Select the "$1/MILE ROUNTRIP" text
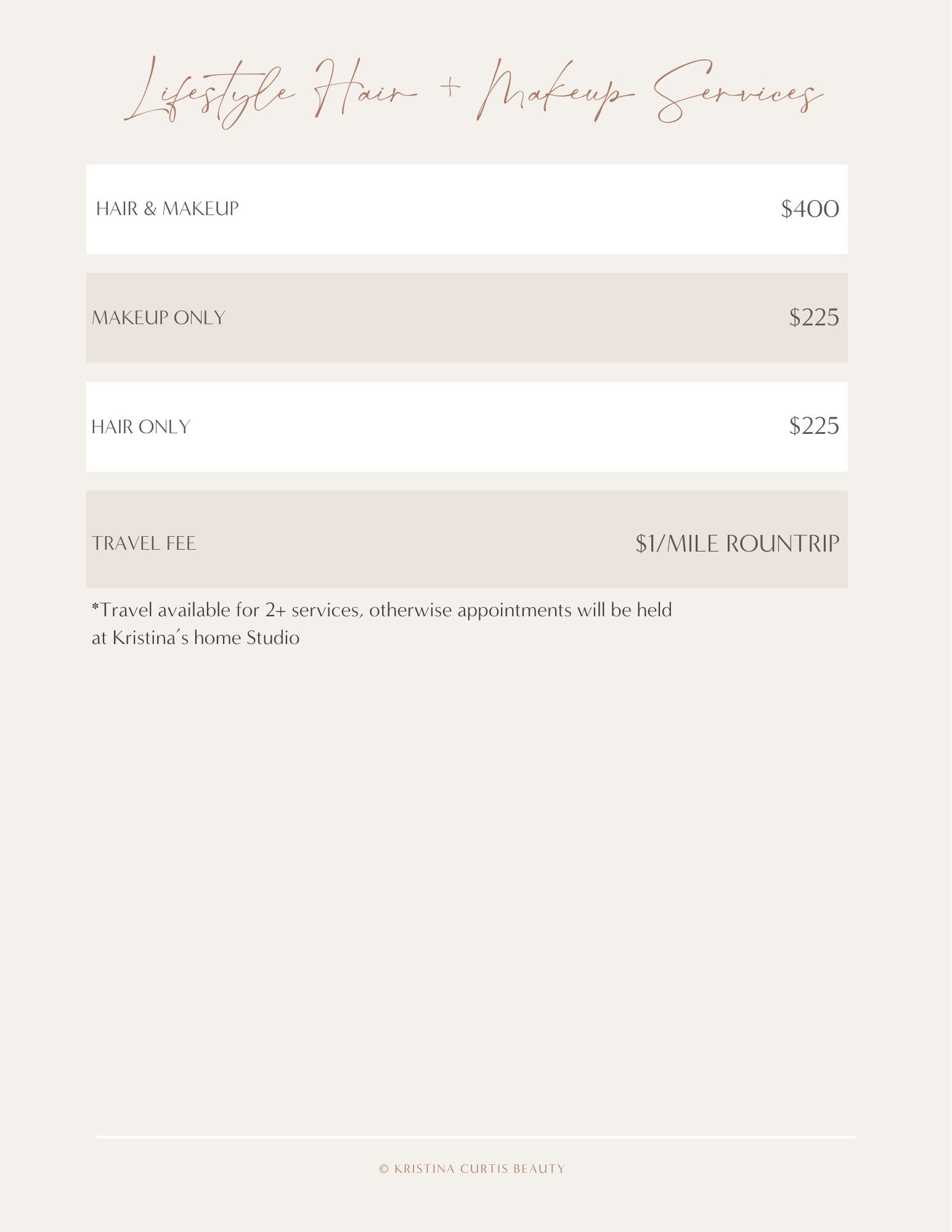The height and width of the screenshot is (1232, 952). pos(737,544)
